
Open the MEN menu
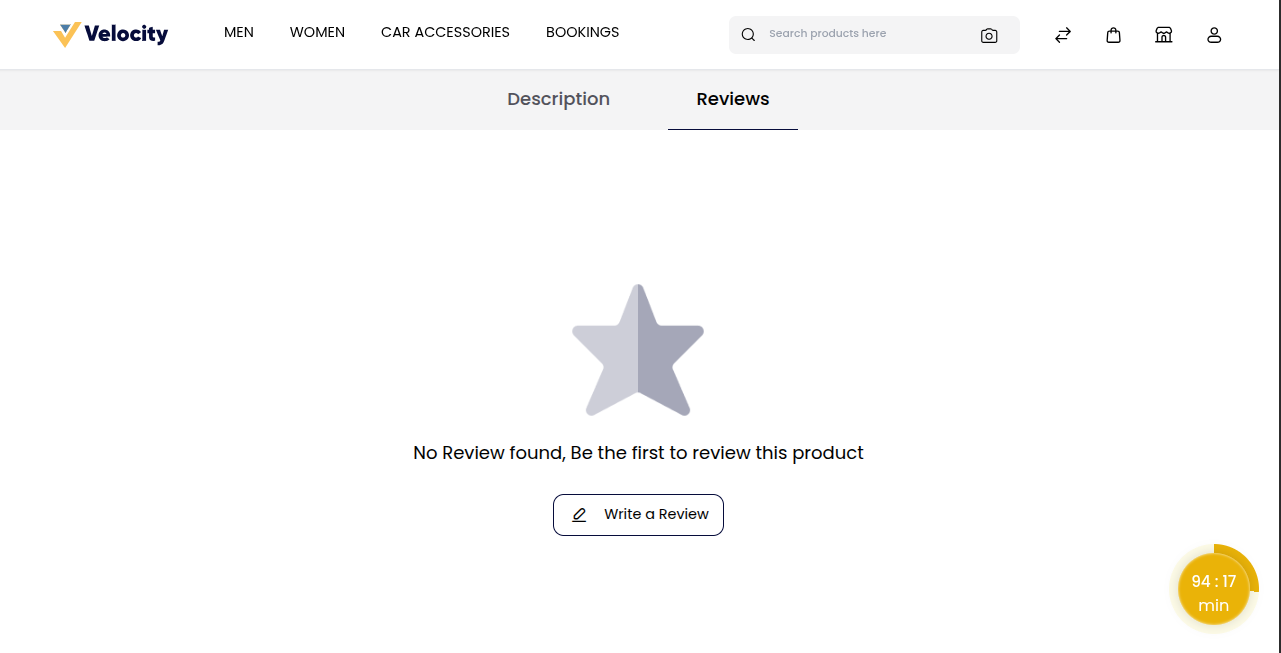click(239, 32)
